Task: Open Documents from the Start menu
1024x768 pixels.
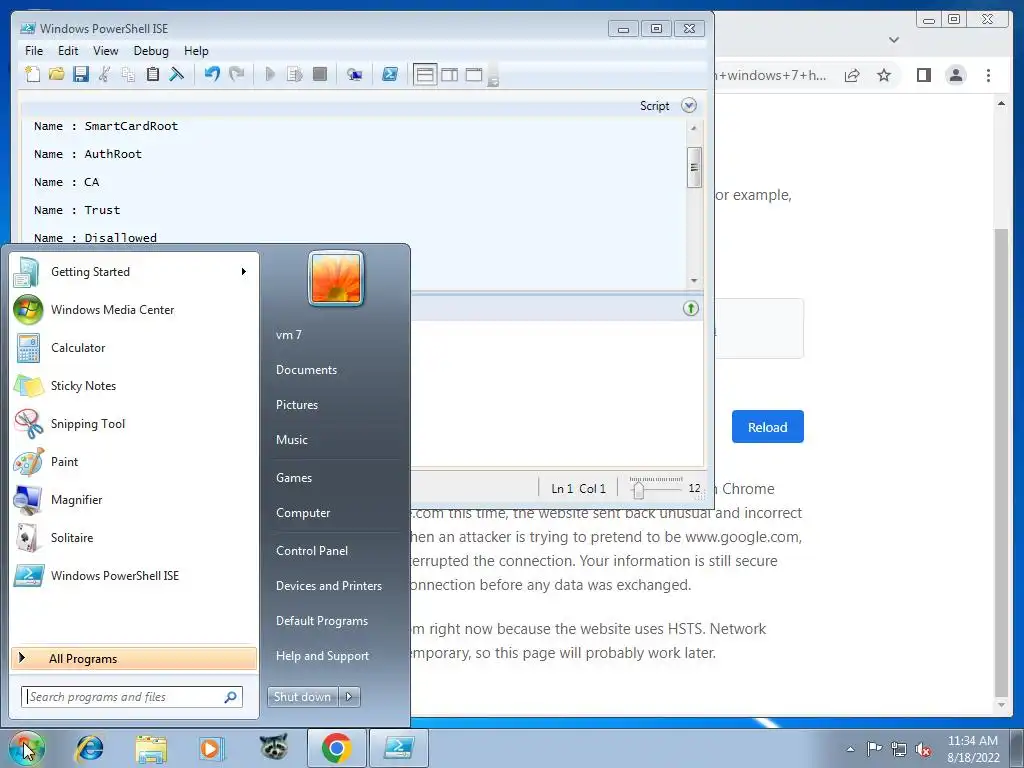Action: (306, 370)
